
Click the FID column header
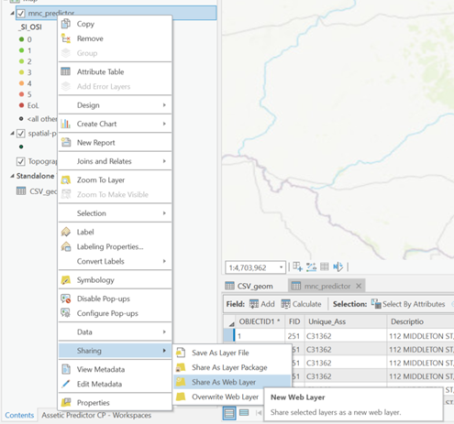pyautogui.click(x=294, y=321)
